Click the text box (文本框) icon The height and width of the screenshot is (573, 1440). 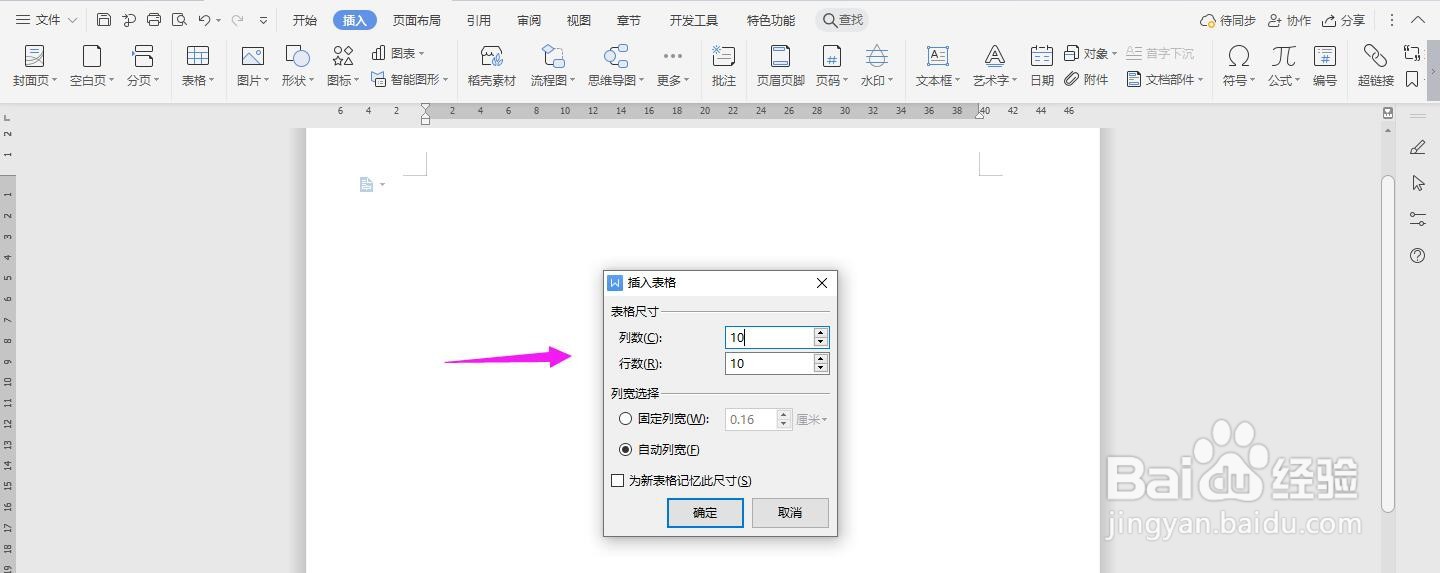pos(937,57)
